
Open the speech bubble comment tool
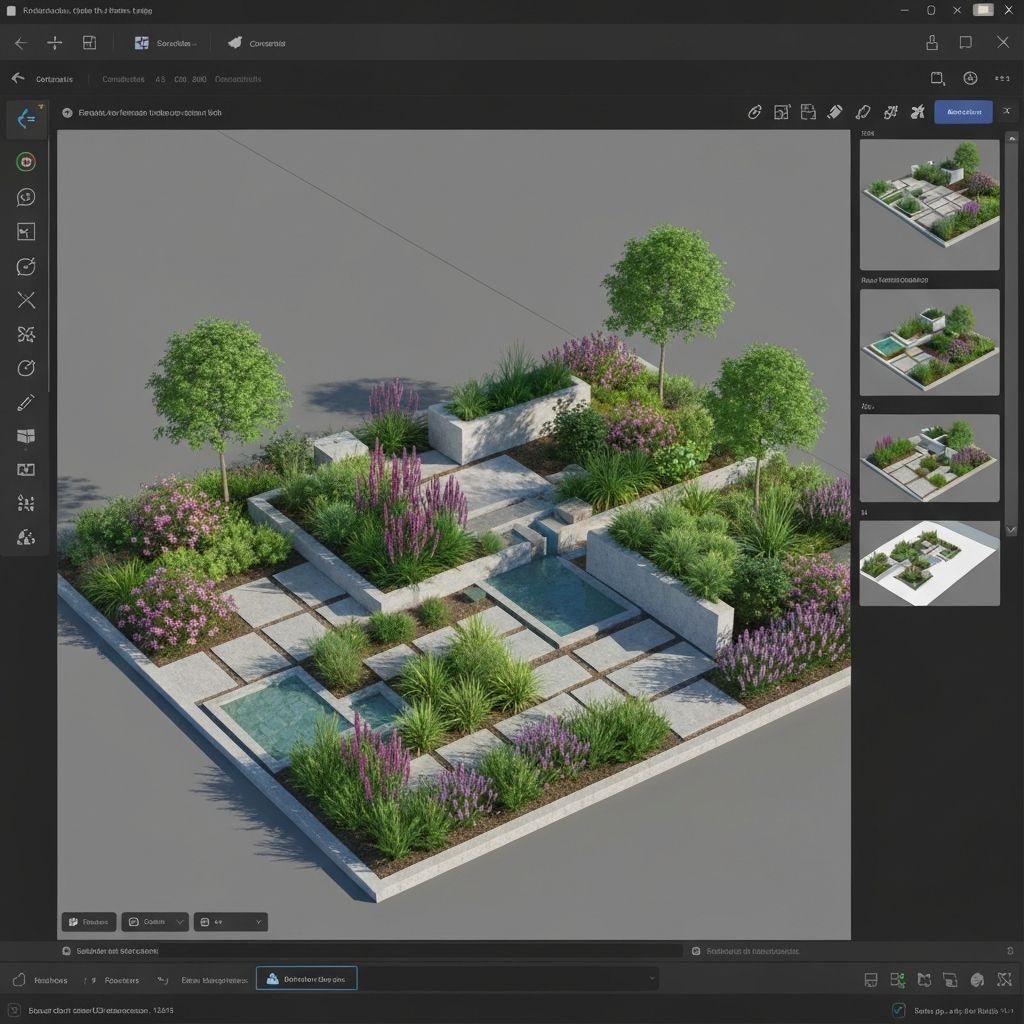26,197
